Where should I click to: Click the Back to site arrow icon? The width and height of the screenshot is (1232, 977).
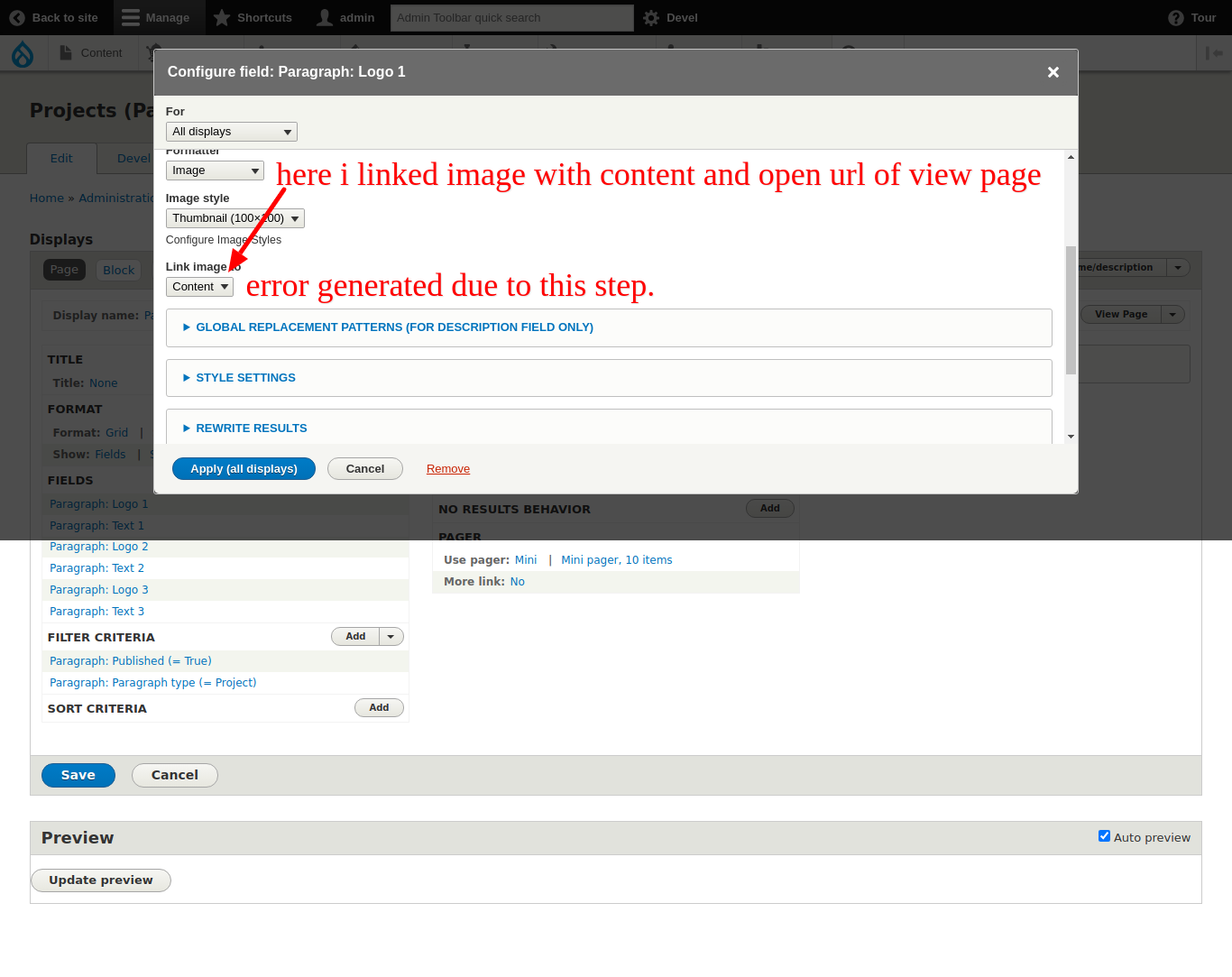15,17
